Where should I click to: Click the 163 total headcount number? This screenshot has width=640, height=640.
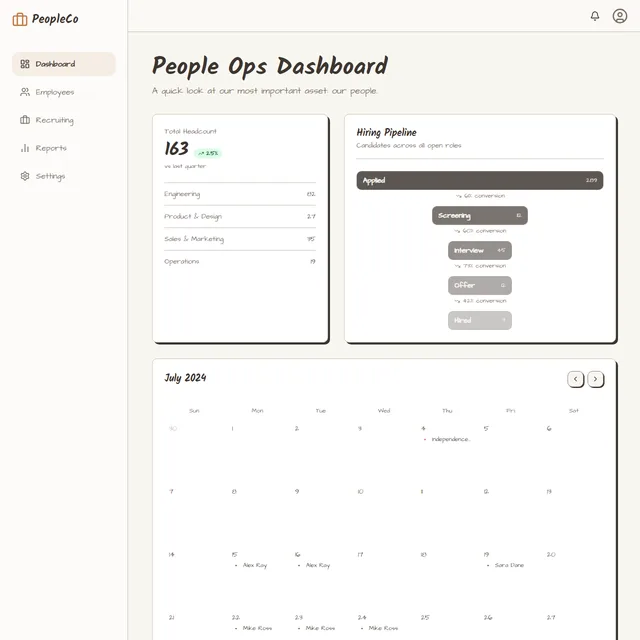(177, 149)
